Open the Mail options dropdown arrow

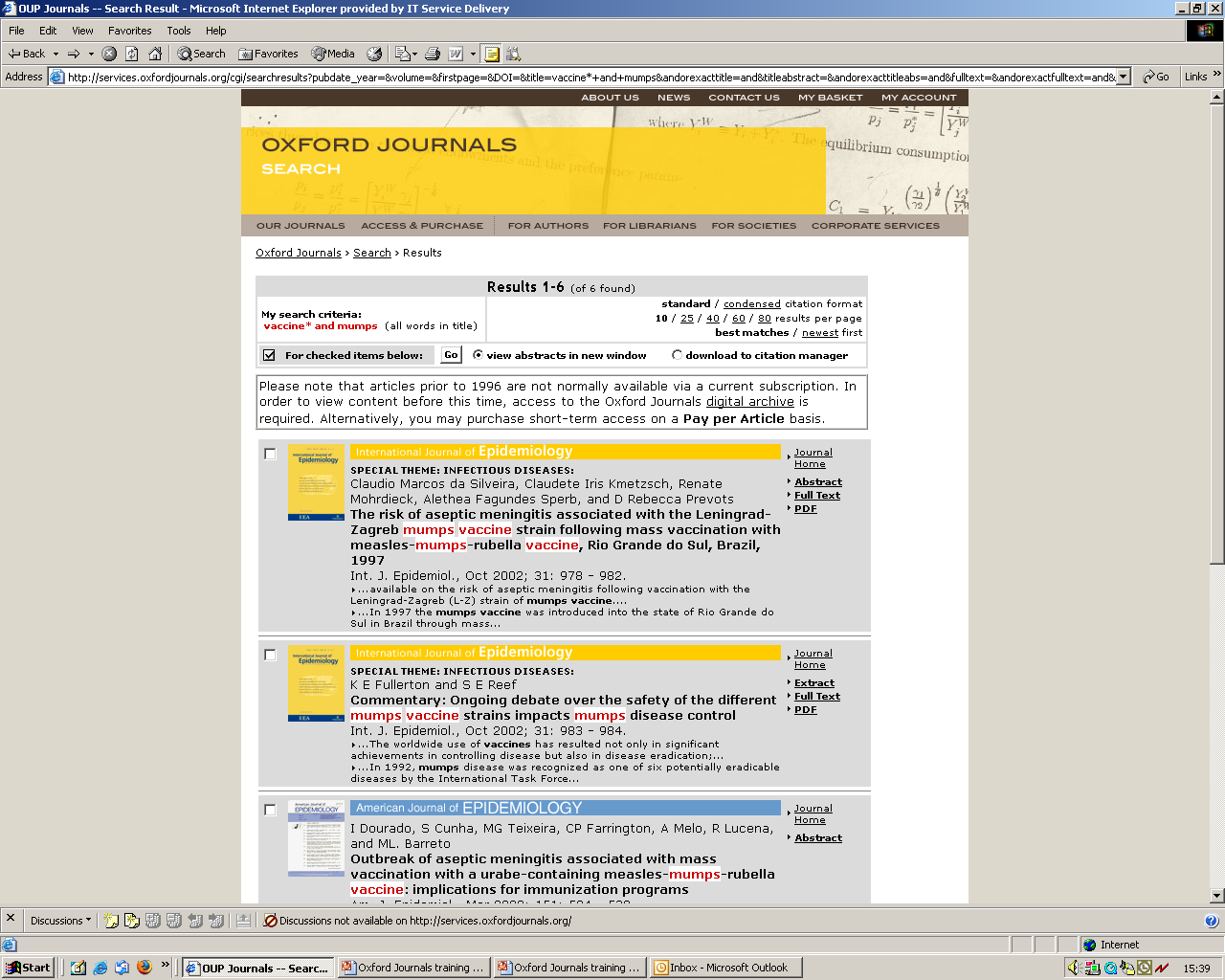click(417, 54)
